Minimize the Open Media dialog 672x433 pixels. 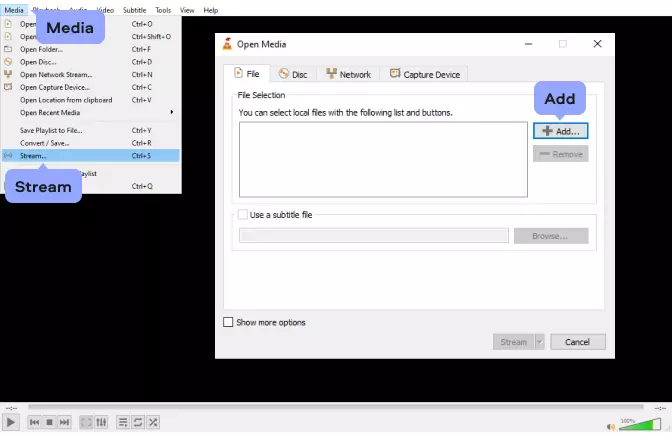[x=528, y=44]
